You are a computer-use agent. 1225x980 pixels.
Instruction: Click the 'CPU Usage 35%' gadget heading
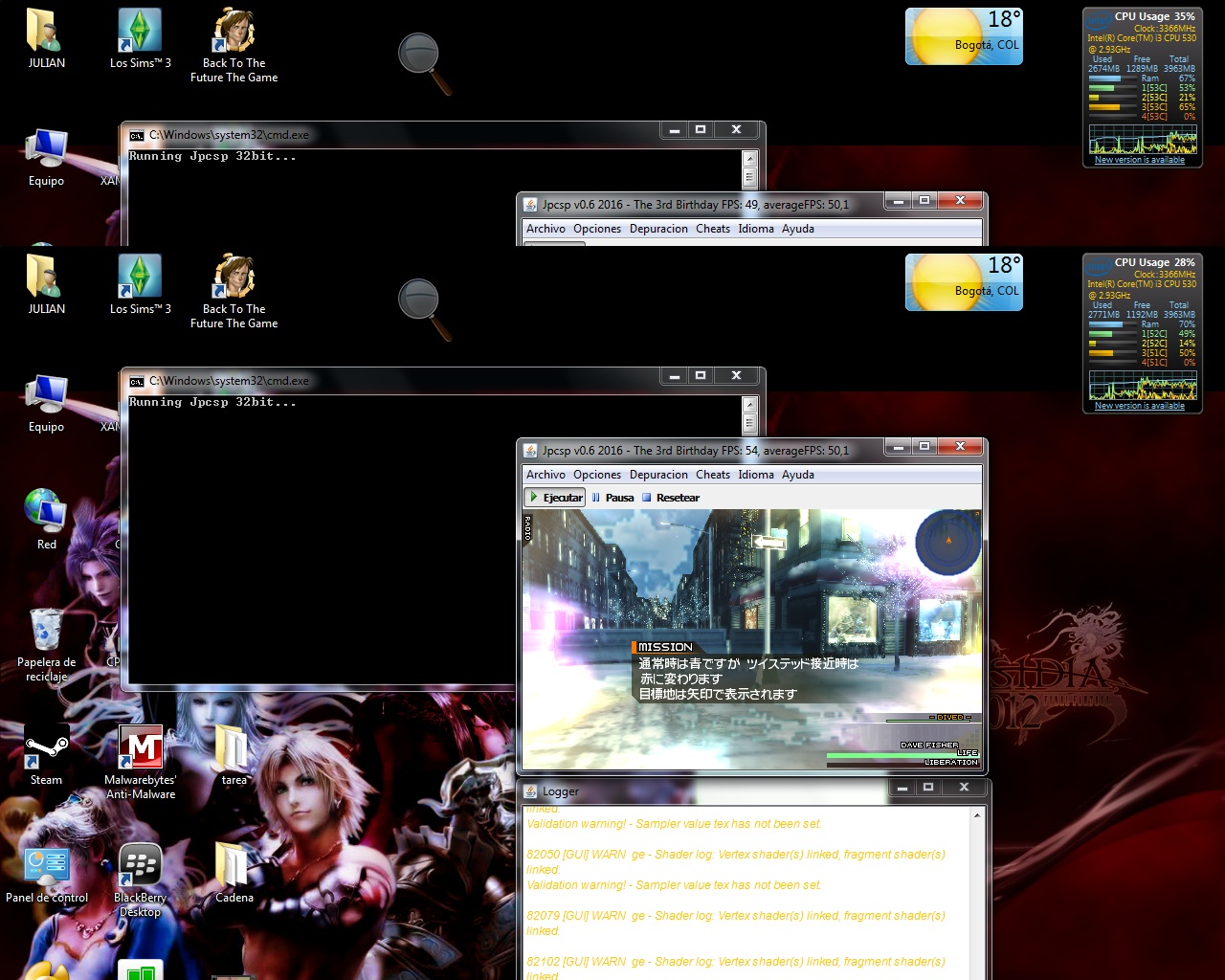(x=1154, y=16)
